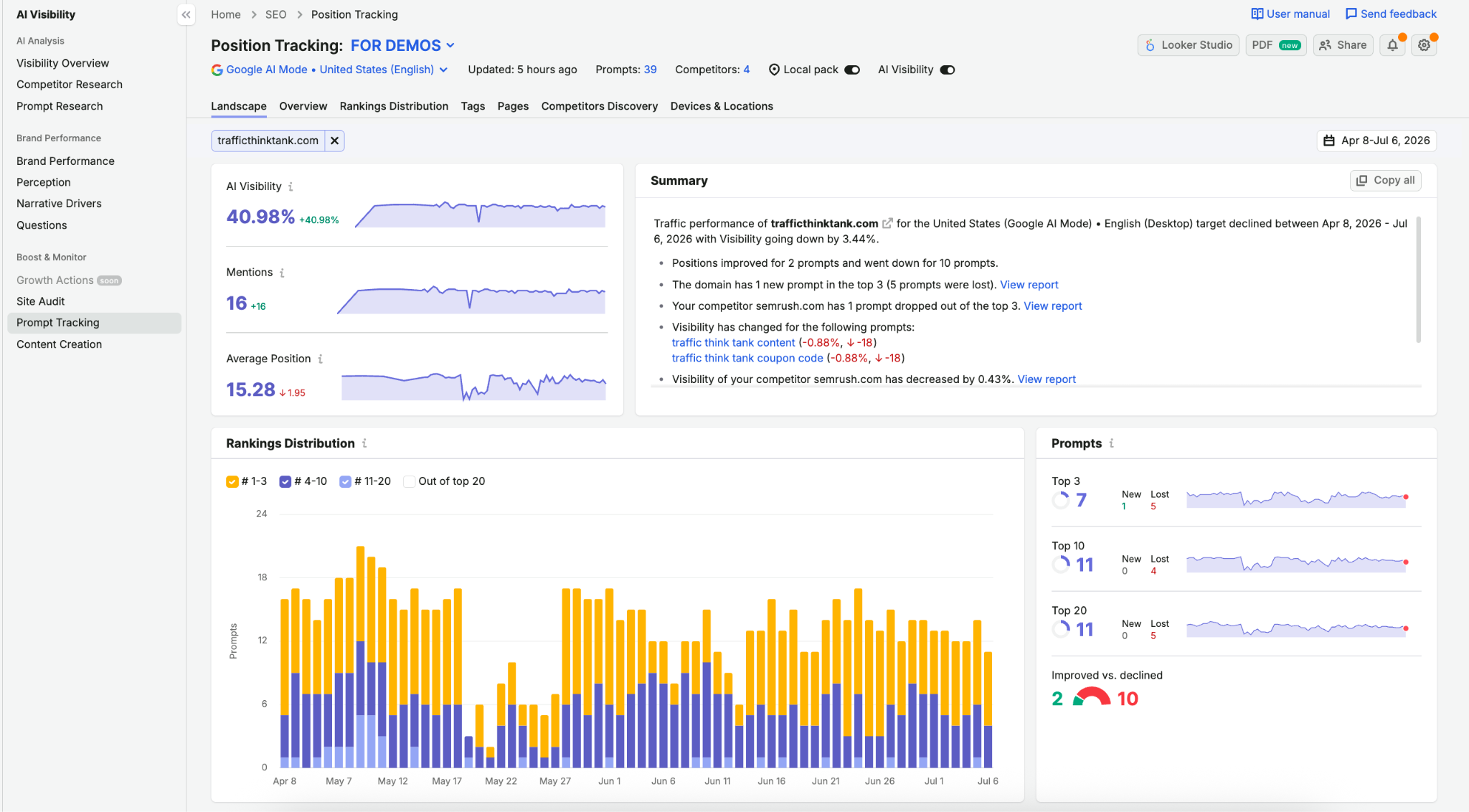Open Visibility Overview in sidebar
1469x812 pixels.
[x=63, y=63]
